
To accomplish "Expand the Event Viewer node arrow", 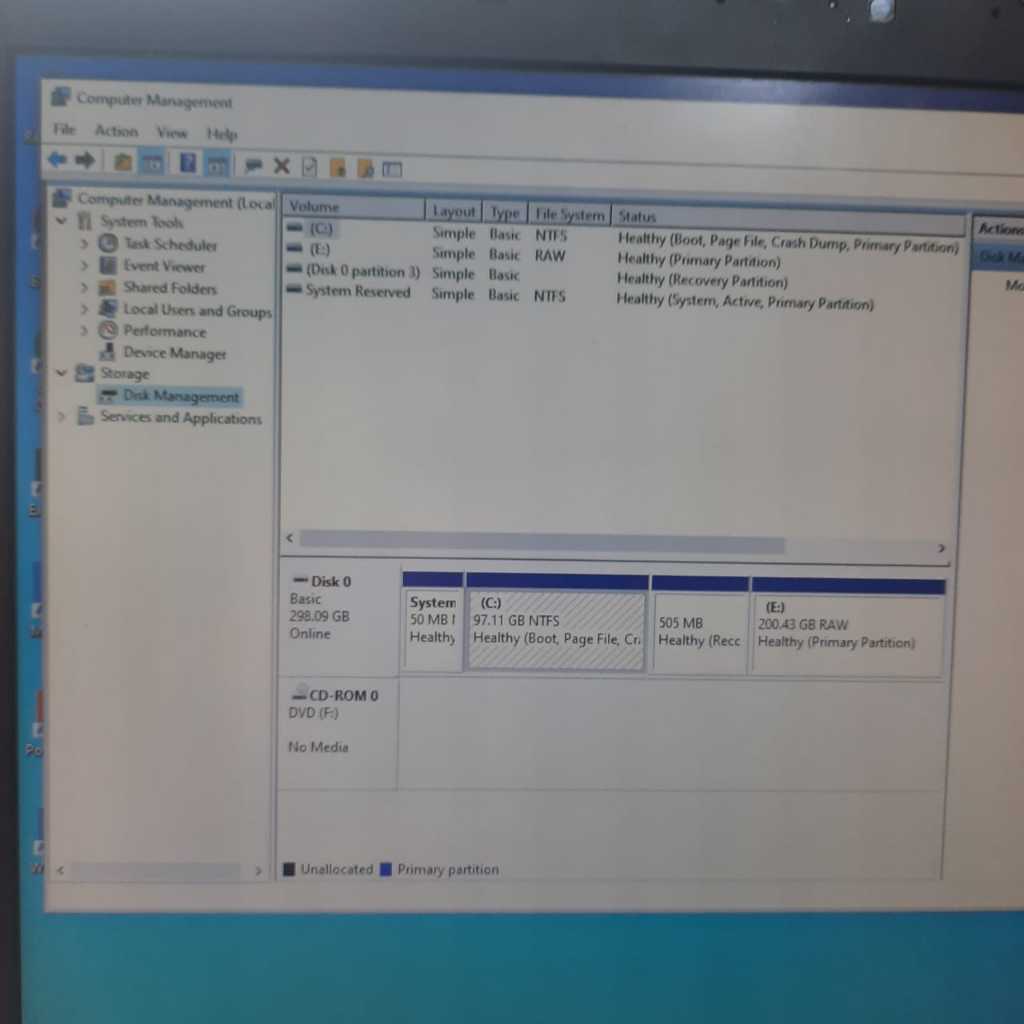I will coord(84,266).
